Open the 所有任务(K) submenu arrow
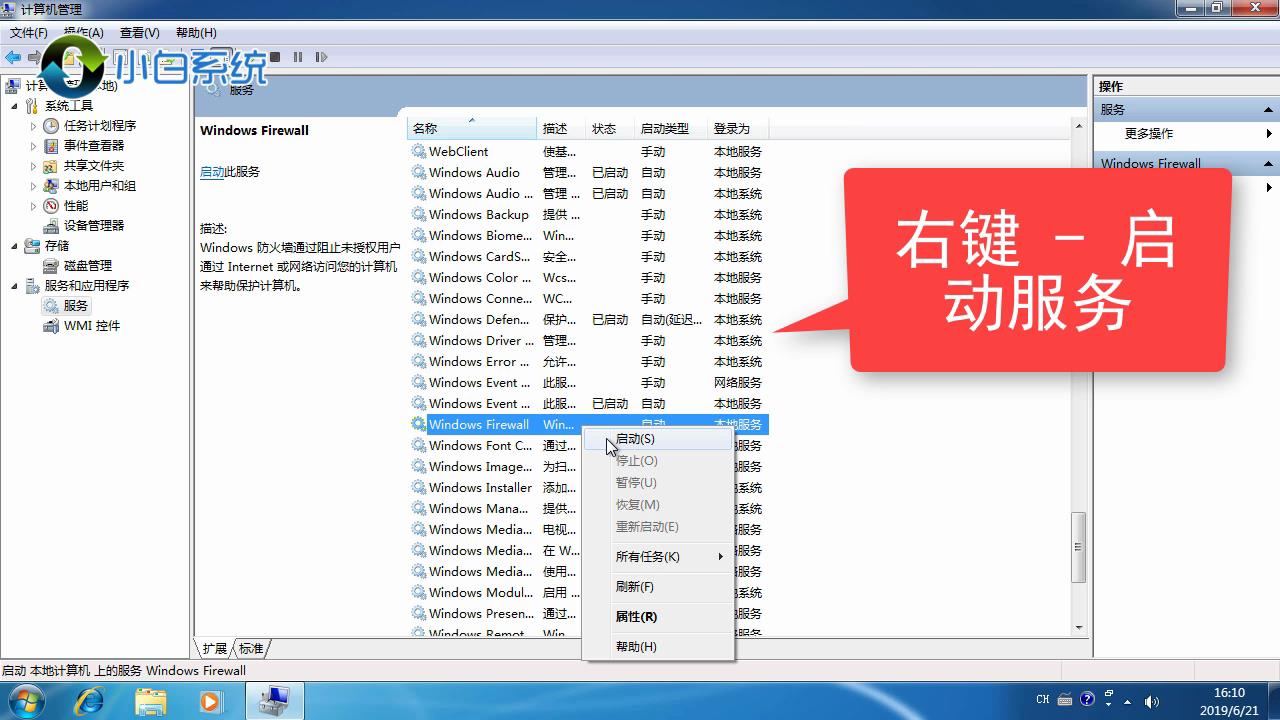1280x720 pixels. tap(720, 557)
